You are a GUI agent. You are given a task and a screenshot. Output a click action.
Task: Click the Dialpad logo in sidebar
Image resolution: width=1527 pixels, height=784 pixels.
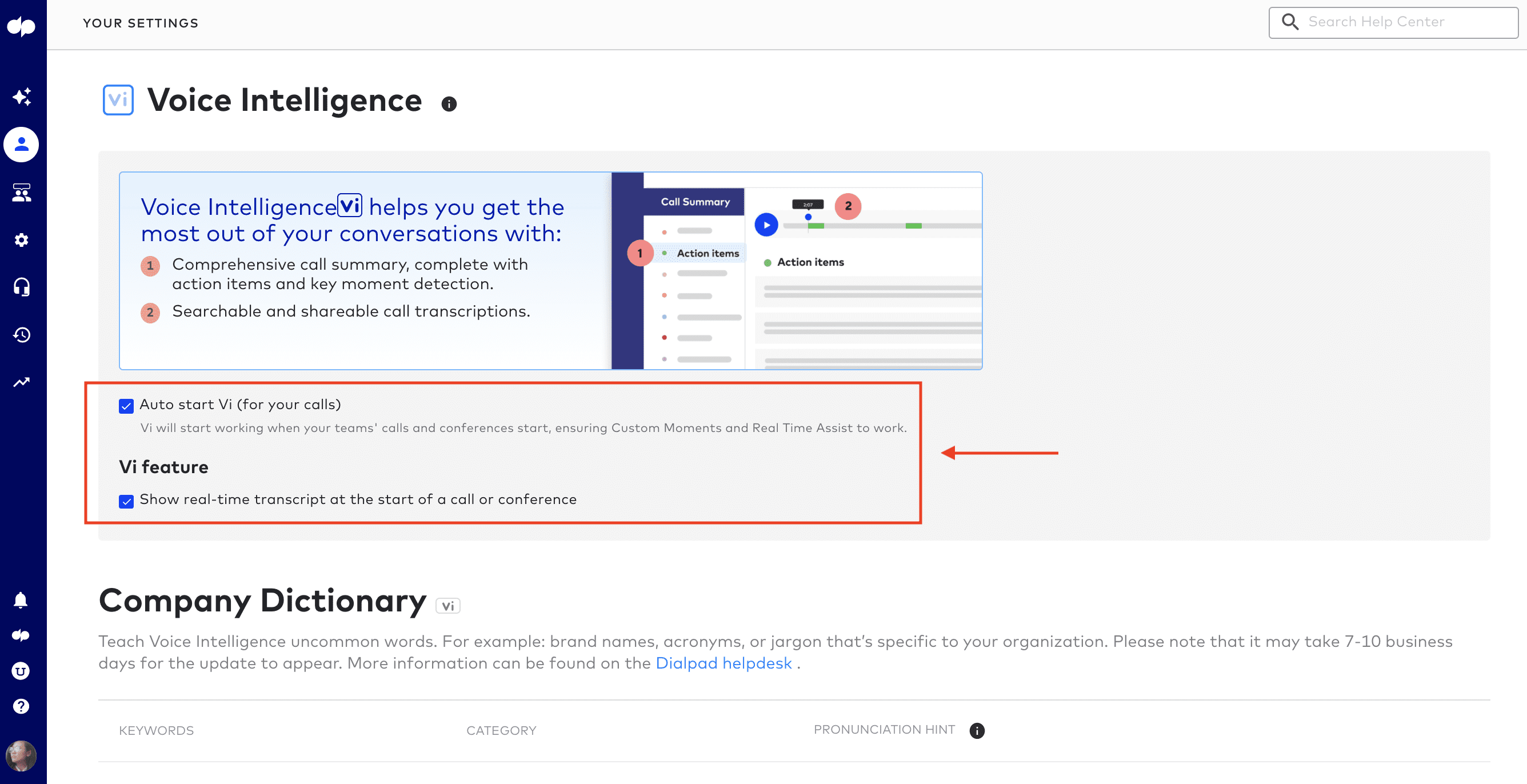point(21,26)
